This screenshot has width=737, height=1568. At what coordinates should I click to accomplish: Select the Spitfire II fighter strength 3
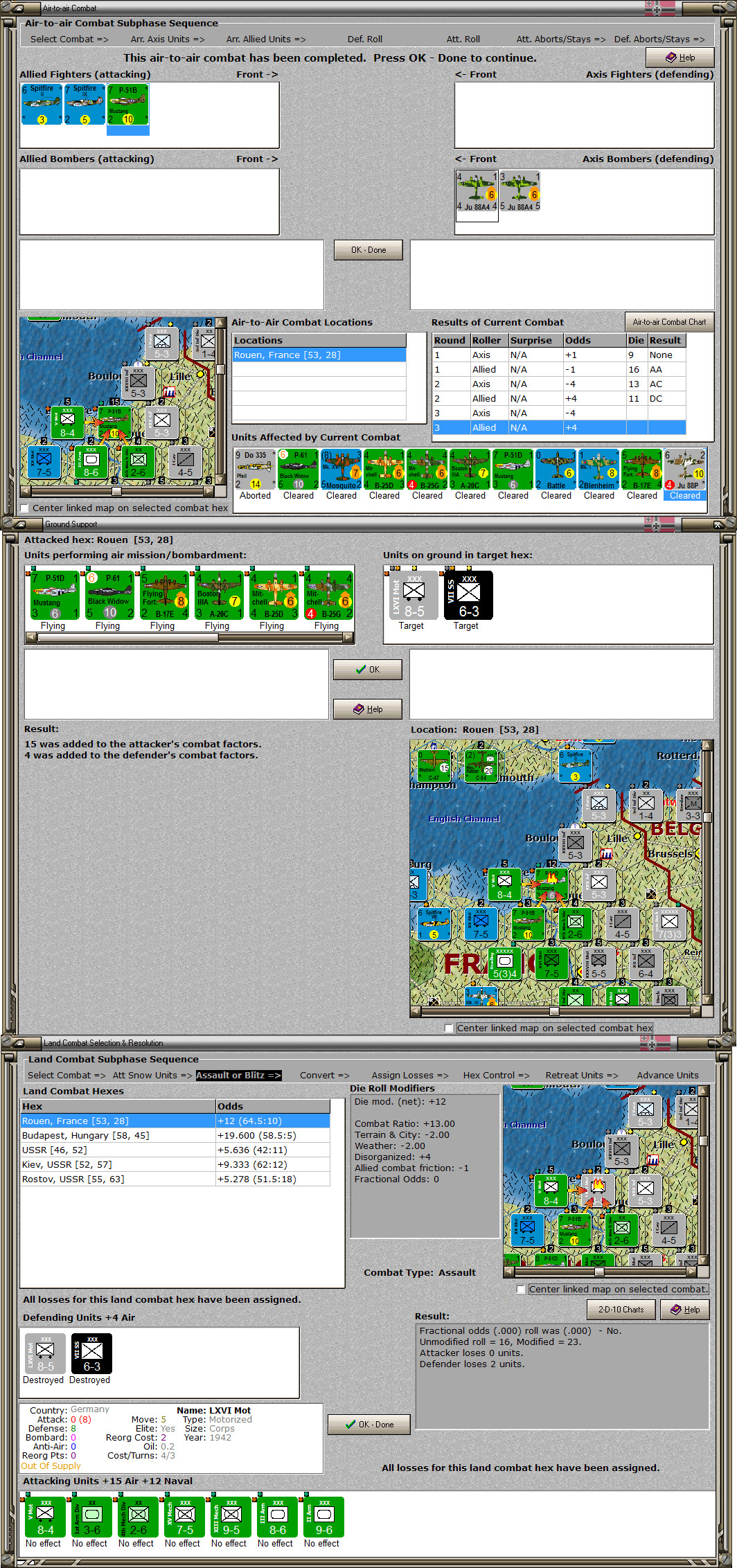[x=42, y=105]
